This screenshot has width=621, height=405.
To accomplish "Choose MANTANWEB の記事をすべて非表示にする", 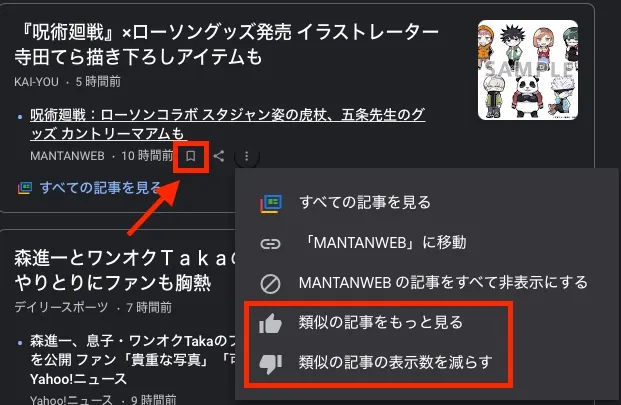I will (443, 283).
